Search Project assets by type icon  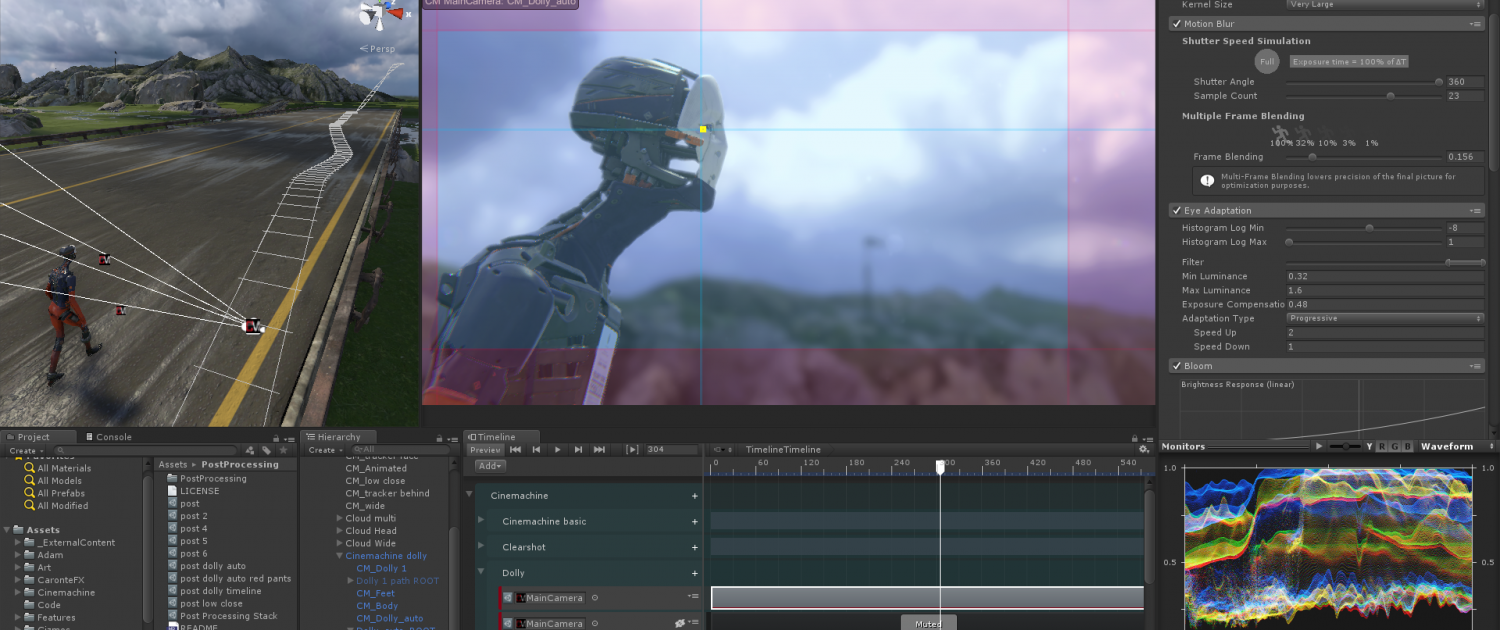251,451
